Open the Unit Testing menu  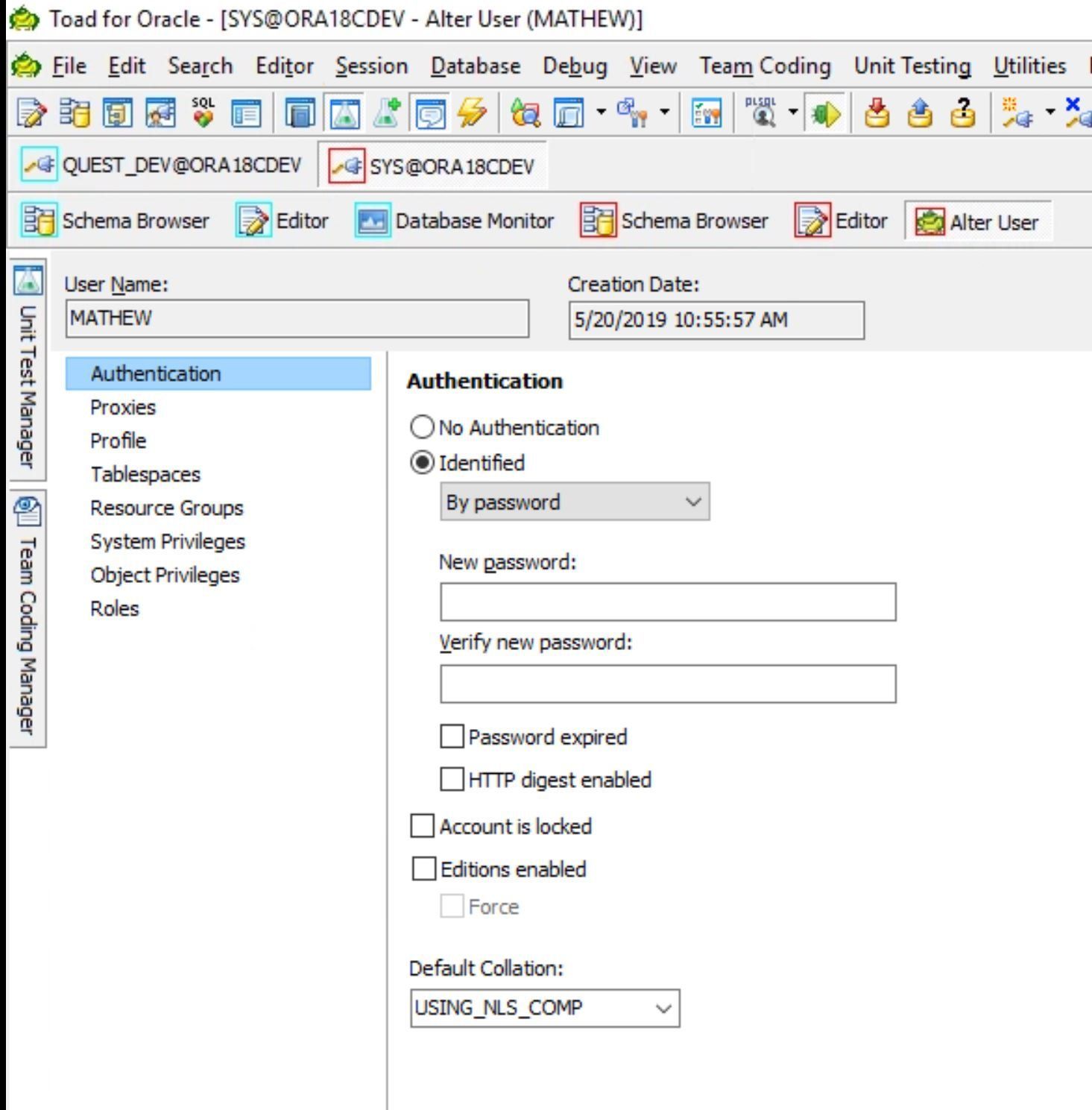(912, 66)
